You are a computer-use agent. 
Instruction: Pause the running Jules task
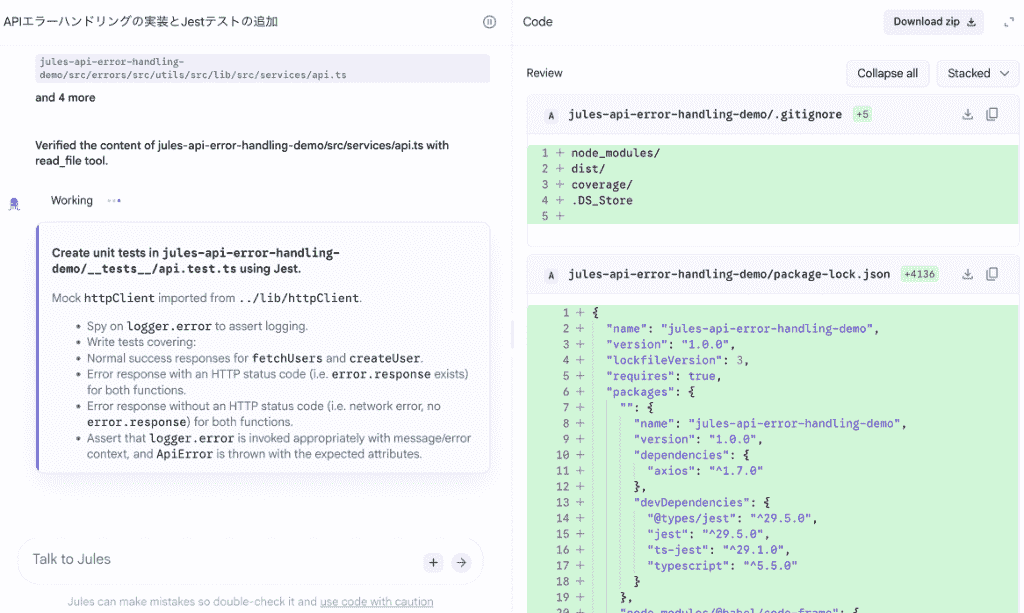click(x=489, y=22)
